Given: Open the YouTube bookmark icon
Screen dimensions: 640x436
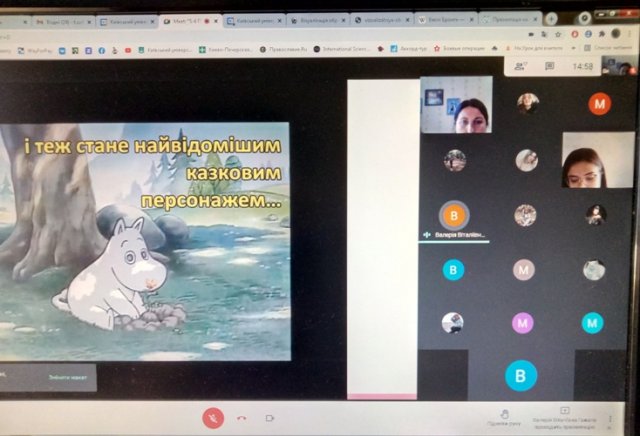Looking at the screenshot, I should point(128,51).
